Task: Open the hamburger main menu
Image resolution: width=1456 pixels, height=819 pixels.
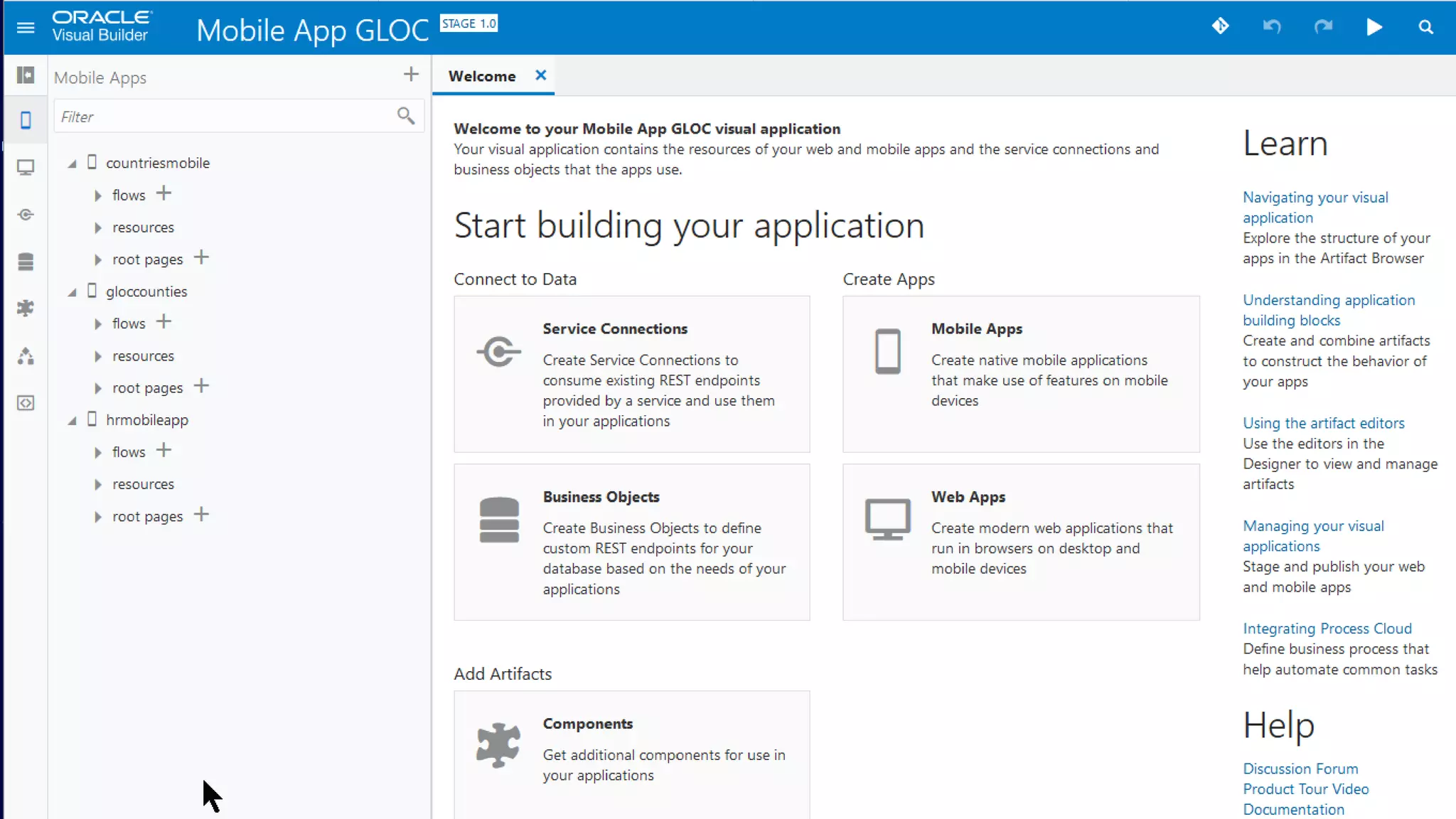Action: tap(26, 28)
